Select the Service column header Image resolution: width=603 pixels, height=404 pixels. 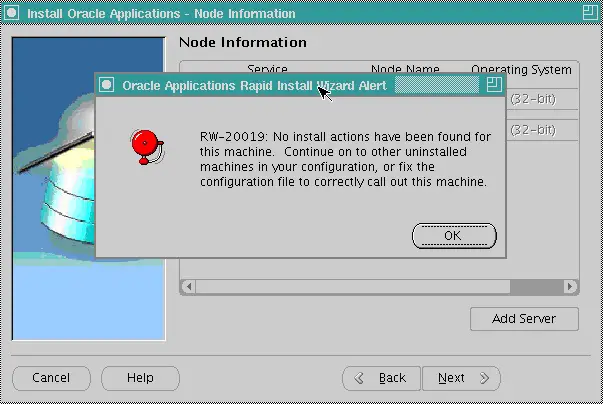(x=267, y=69)
